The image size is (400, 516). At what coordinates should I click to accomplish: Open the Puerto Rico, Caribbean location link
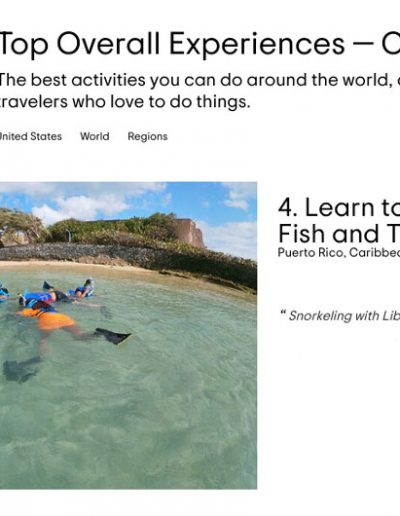click(339, 253)
